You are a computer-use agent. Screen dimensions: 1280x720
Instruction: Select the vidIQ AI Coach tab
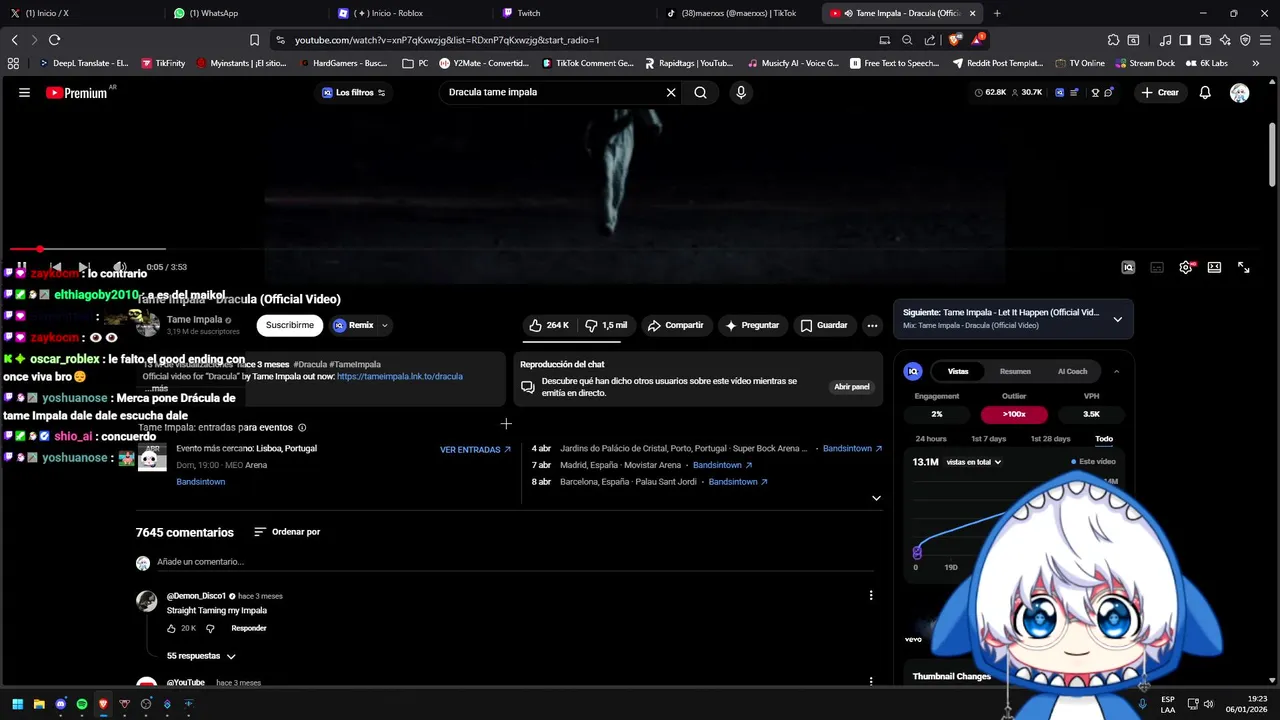1072,371
